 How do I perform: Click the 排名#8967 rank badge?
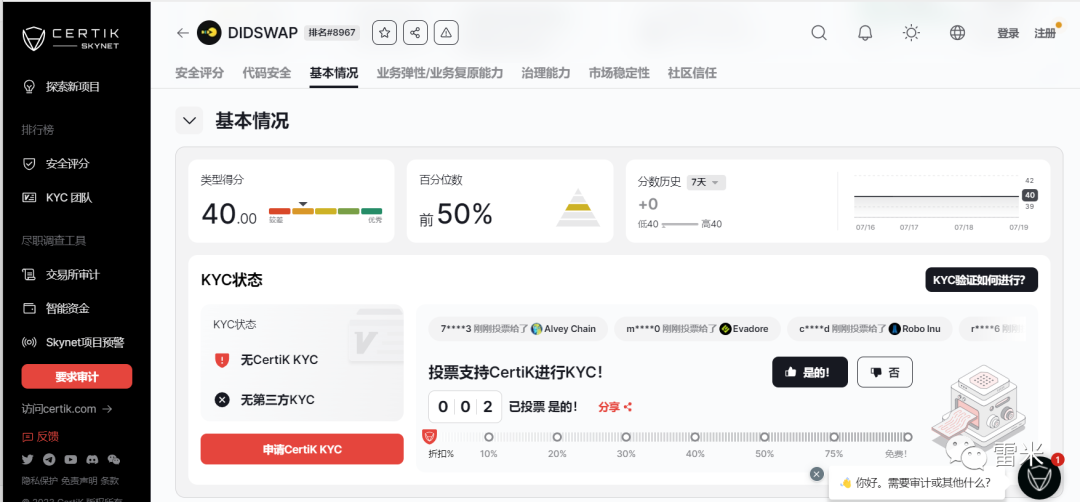(x=332, y=33)
